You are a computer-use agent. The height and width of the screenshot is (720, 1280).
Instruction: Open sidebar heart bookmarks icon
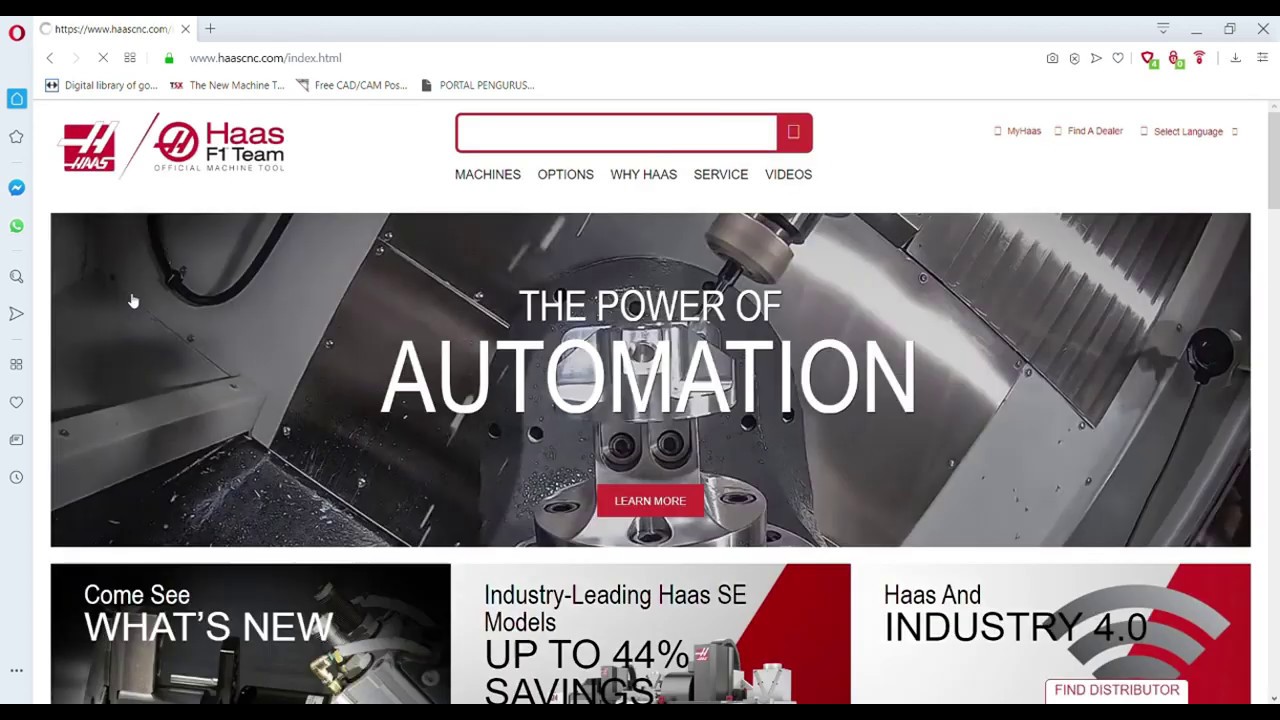pos(16,402)
